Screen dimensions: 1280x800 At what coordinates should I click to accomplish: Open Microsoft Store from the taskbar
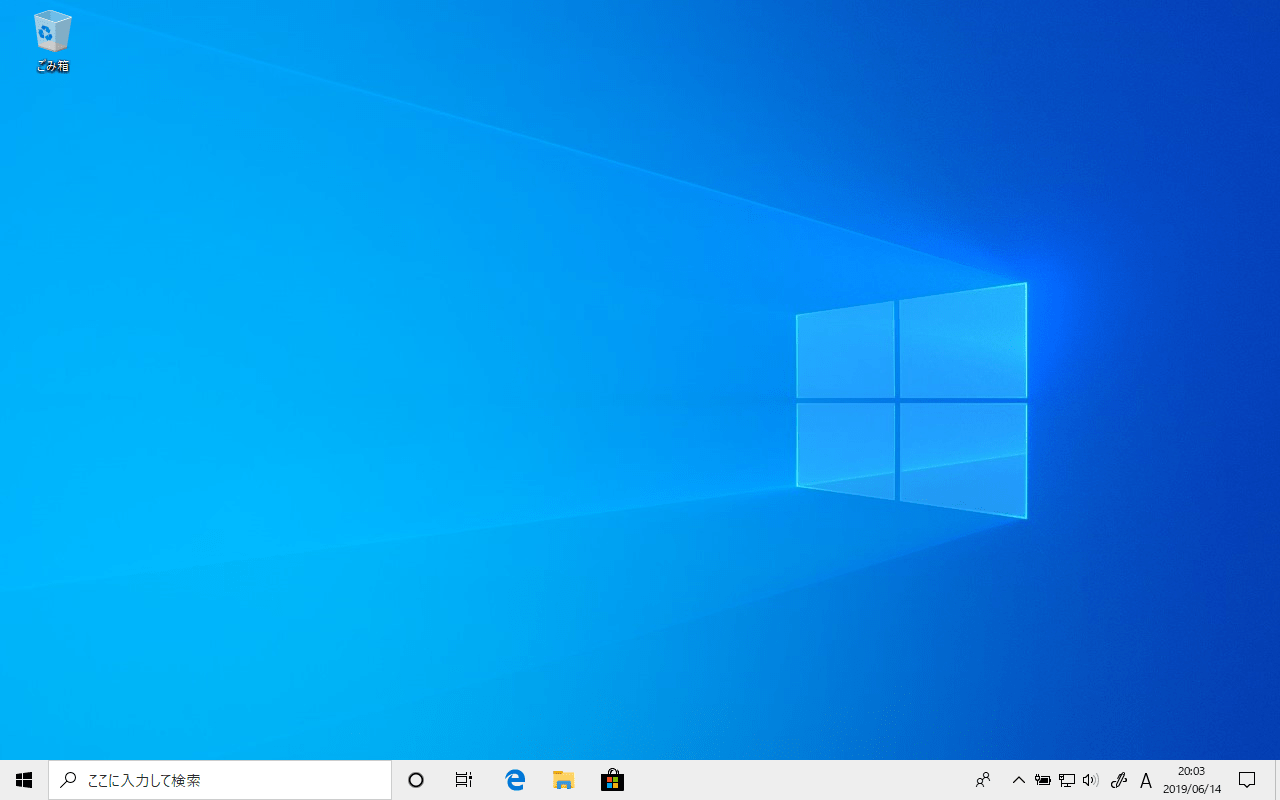pos(612,780)
